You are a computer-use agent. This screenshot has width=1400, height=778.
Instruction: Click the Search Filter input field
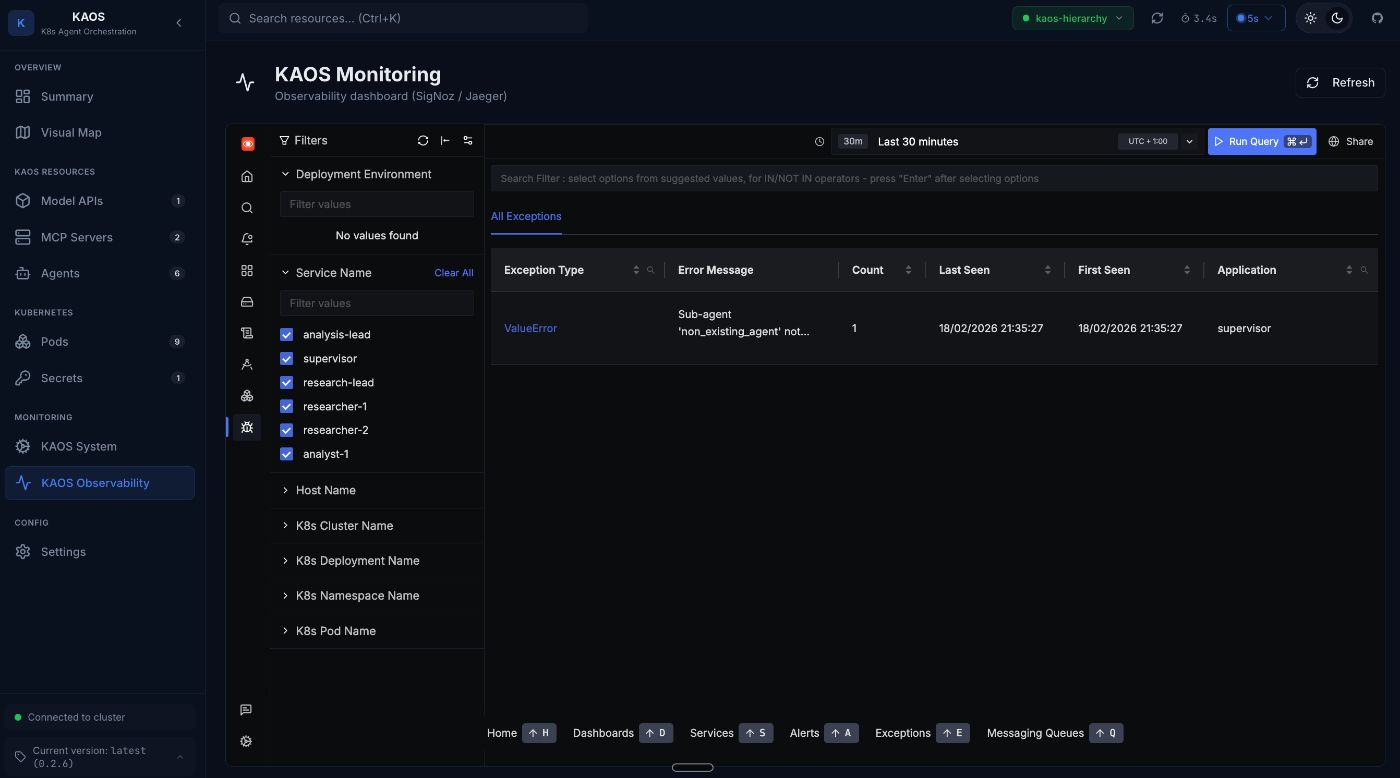(933, 179)
